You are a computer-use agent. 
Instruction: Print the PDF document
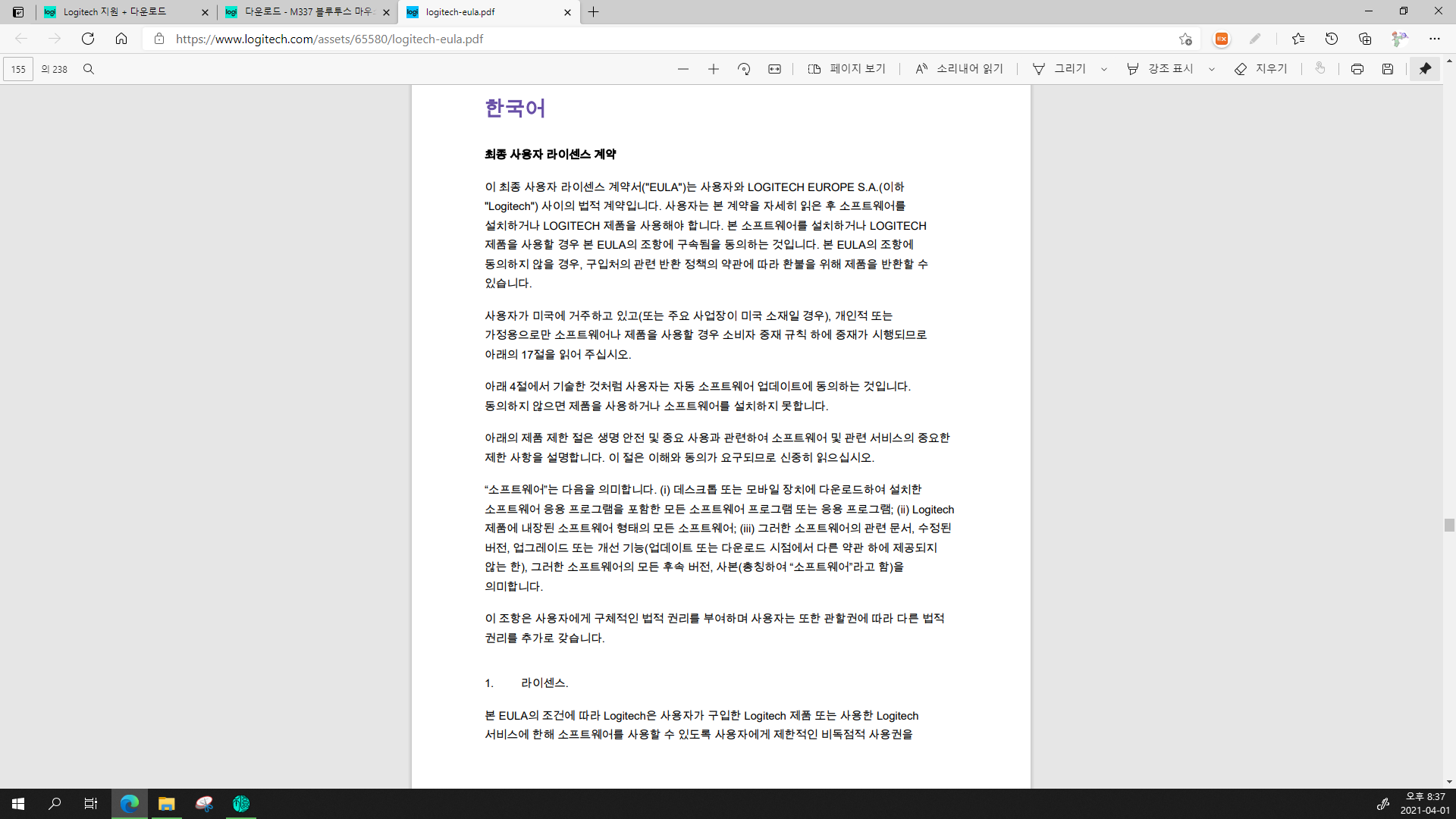(x=1357, y=69)
